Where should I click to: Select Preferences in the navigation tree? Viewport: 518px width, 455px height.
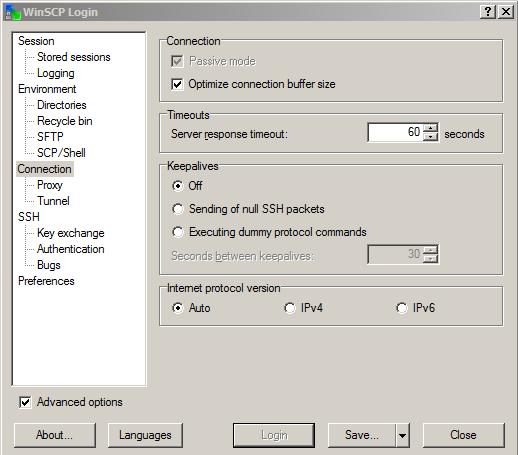coord(46,281)
